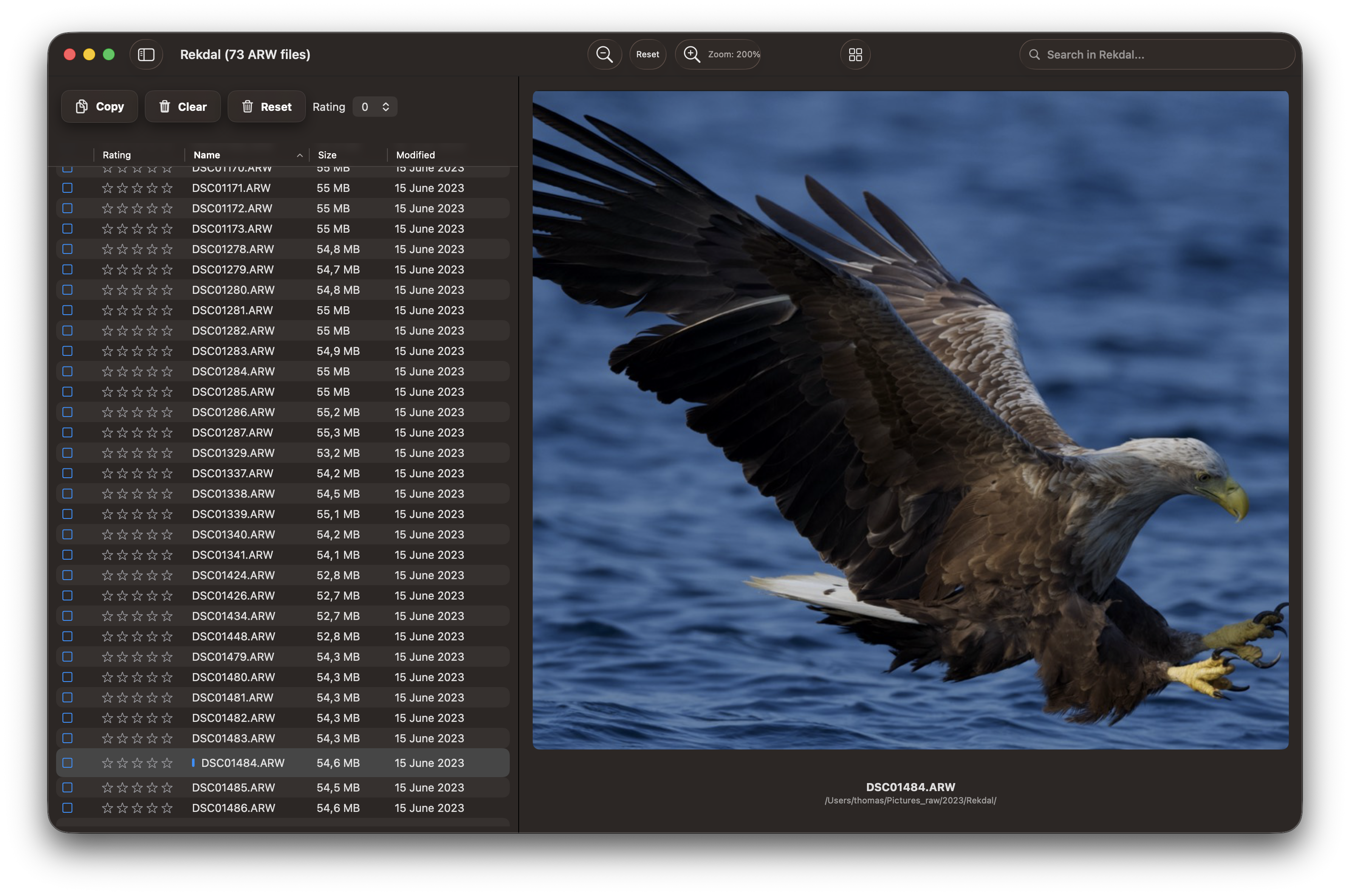Select the DSC01287.ARW file row

233,433
